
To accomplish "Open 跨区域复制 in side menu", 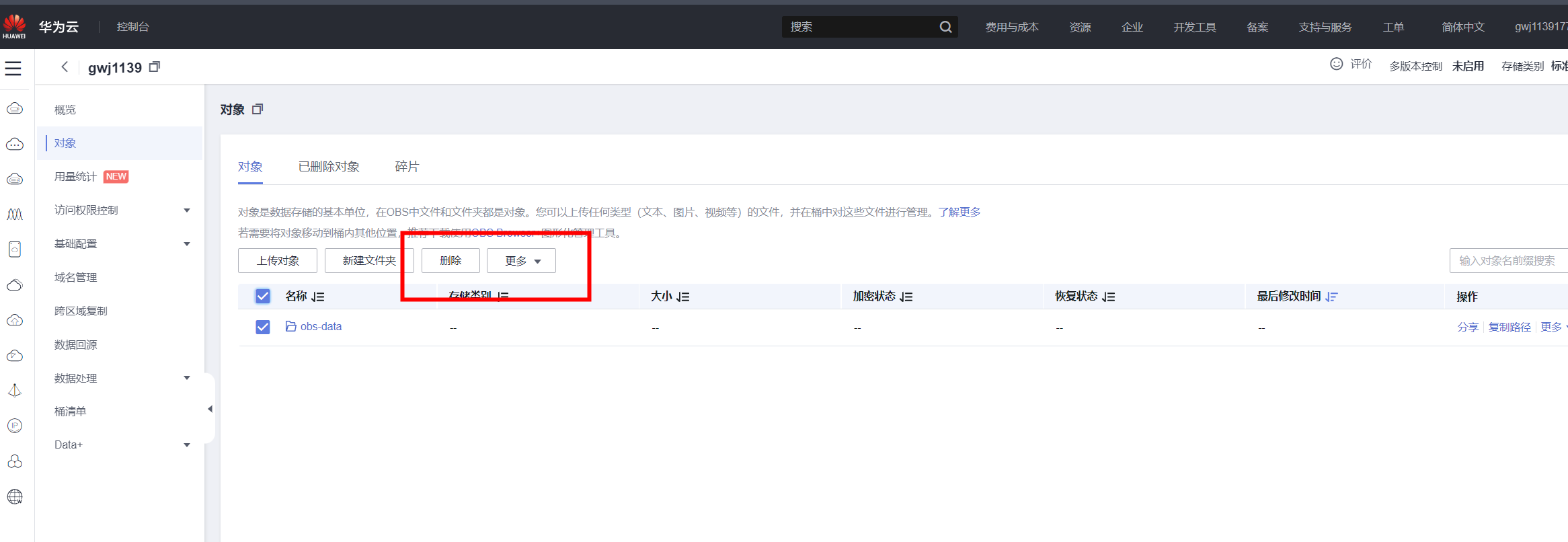I will tap(81, 311).
